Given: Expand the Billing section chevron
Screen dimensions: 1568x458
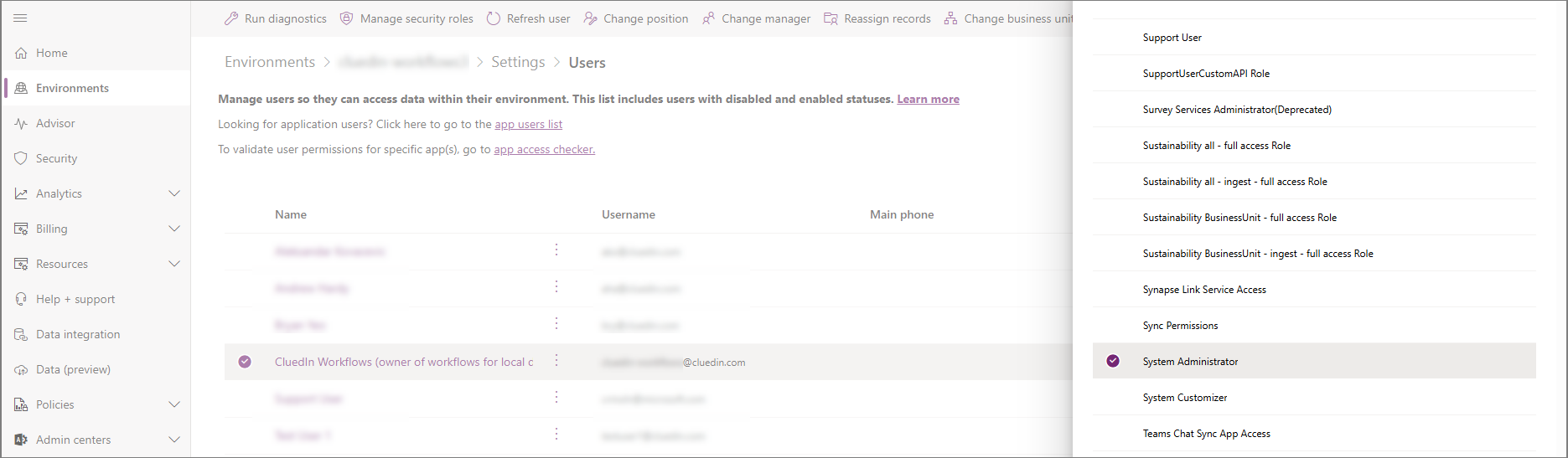Looking at the screenshot, I should tap(174, 229).
